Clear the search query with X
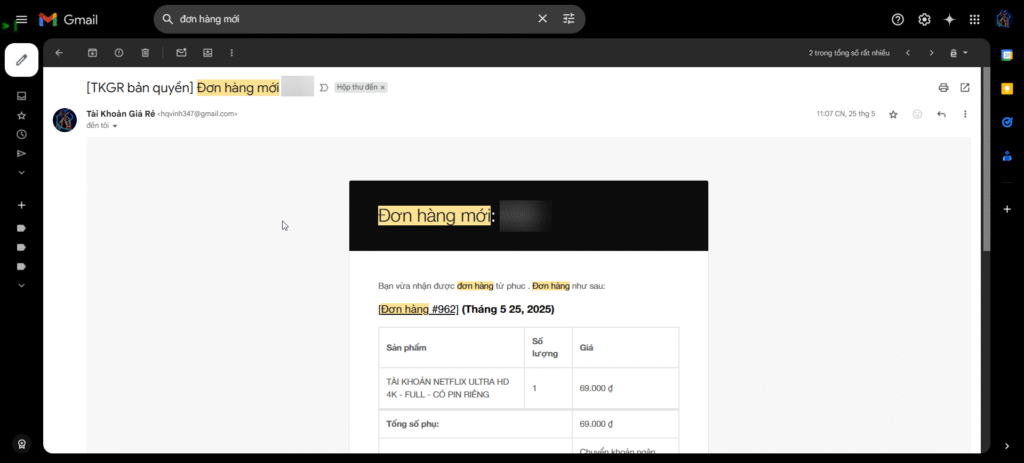1024x463 pixels. 542,19
